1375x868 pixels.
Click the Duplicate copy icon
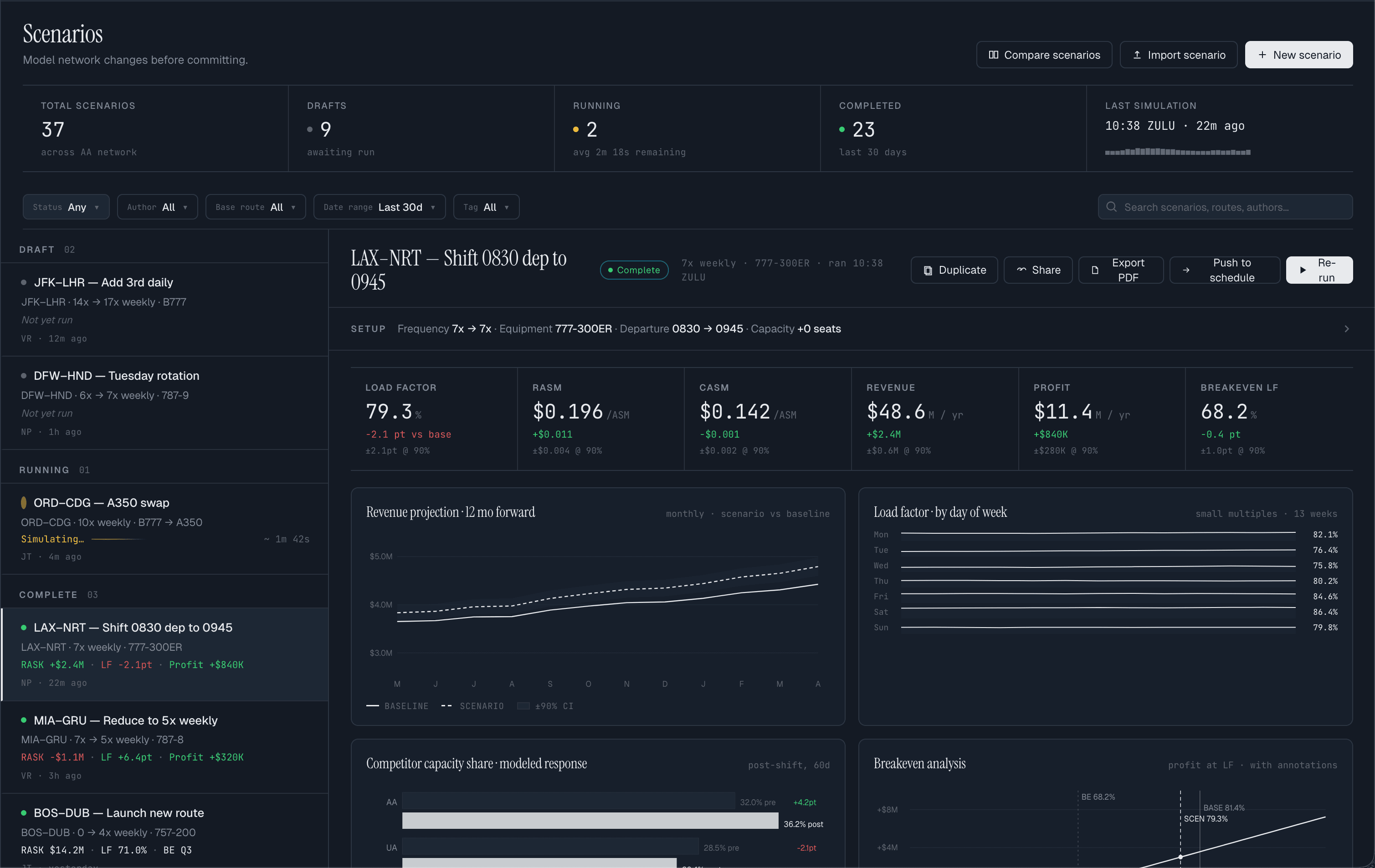pyautogui.click(x=928, y=271)
